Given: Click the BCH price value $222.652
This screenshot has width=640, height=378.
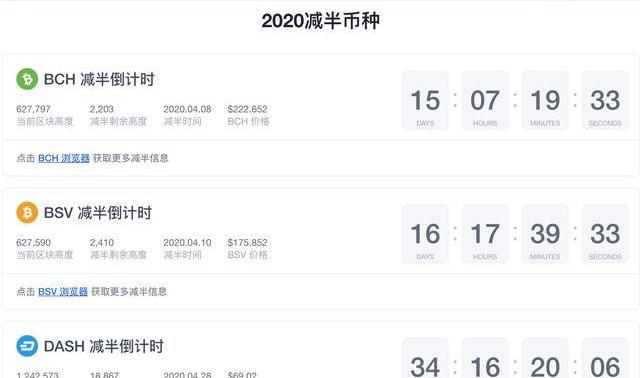Looking at the screenshot, I should tap(247, 109).
